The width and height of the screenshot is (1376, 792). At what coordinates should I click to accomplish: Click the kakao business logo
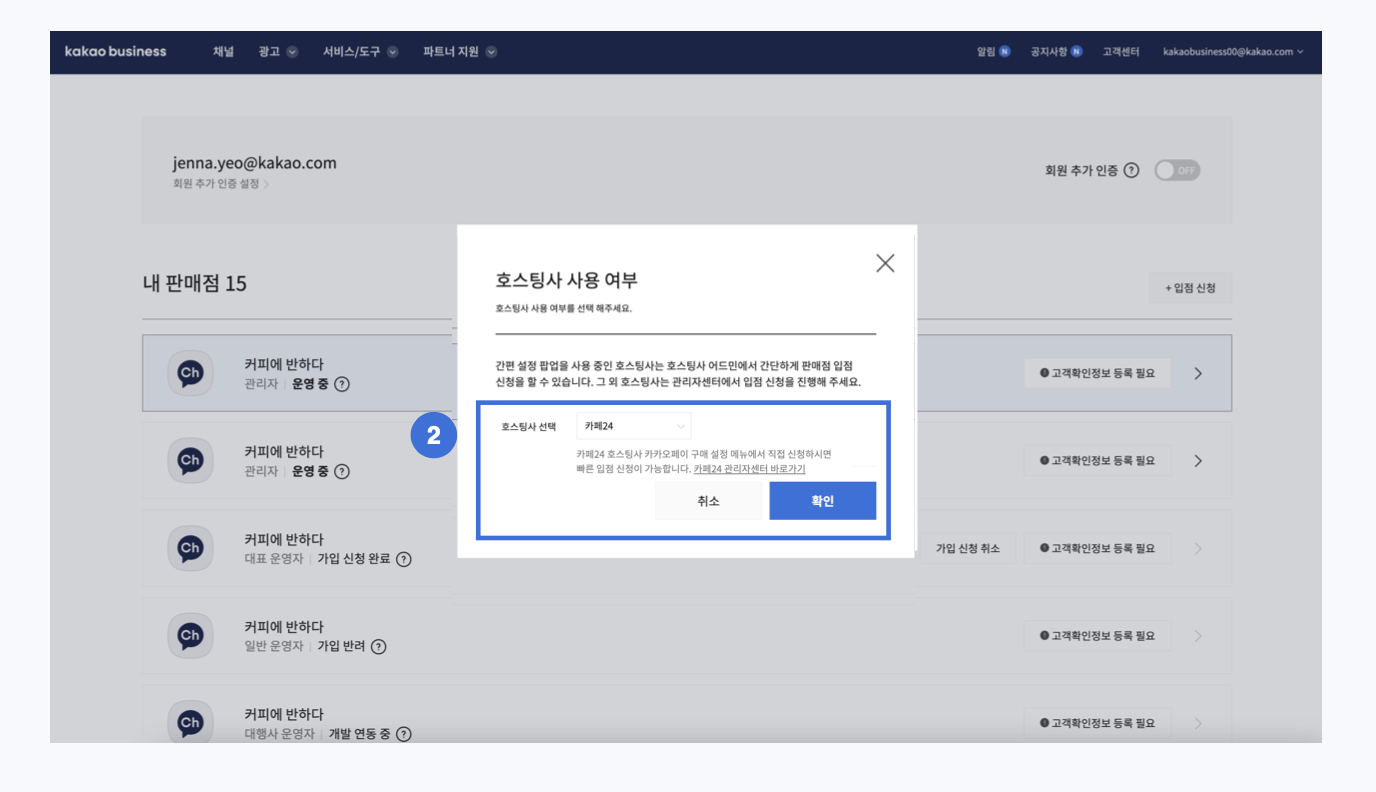[115, 52]
